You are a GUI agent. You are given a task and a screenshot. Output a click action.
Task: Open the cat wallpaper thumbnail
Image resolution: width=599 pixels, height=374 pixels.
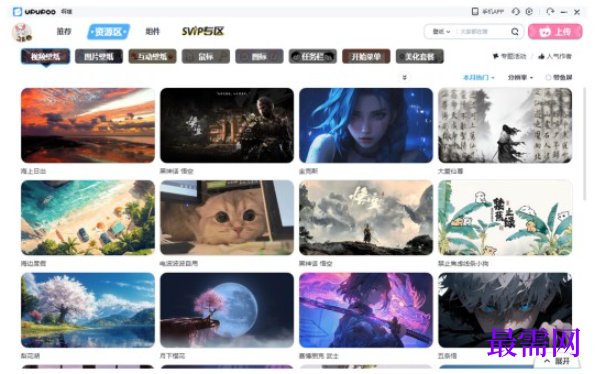(227, 218)
